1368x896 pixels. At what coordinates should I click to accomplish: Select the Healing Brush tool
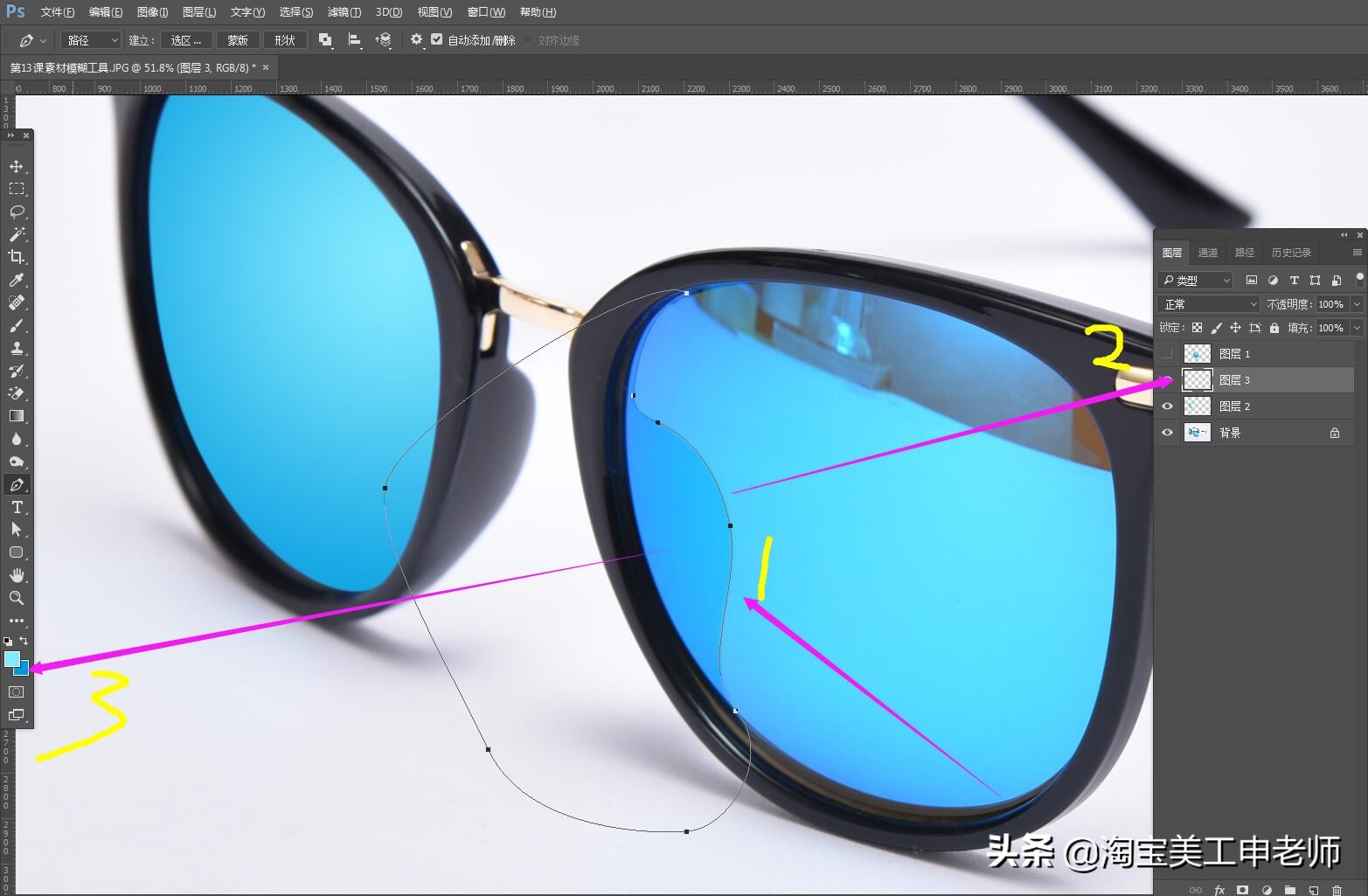coord(16,302)
